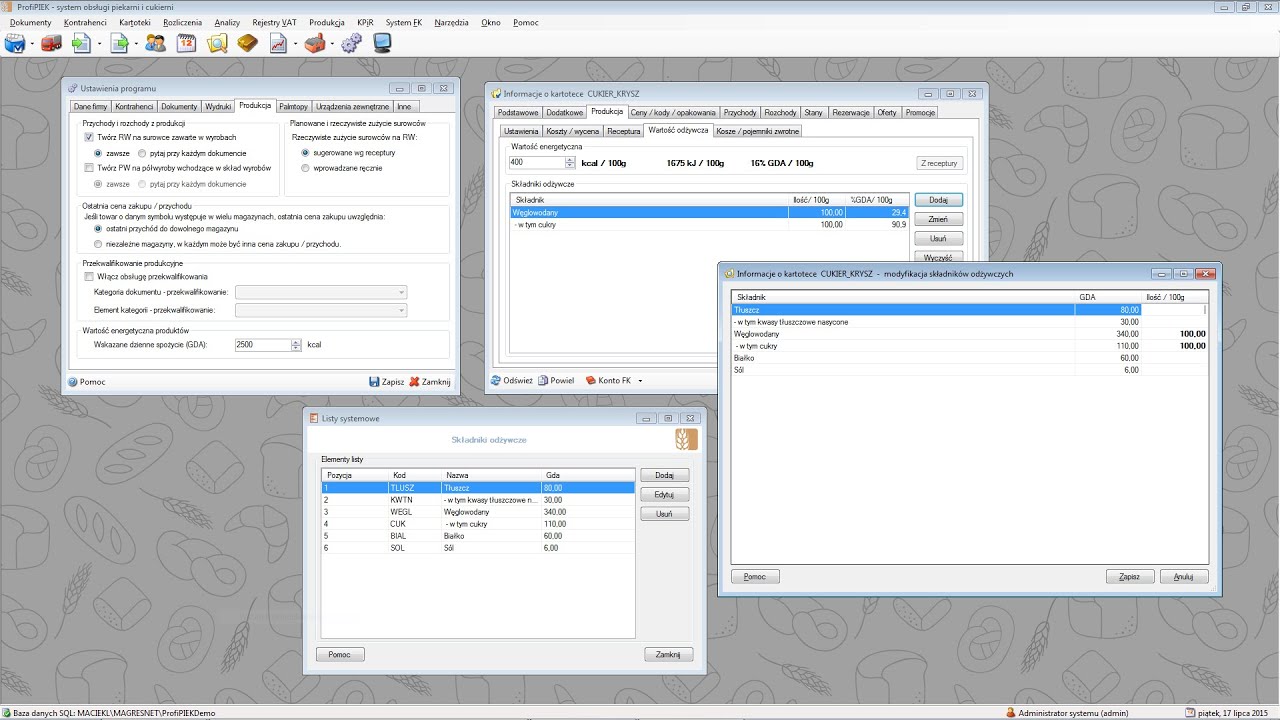
Task: Open the outgoing document green-arrow toolbar icon
Action: pos(119,43)
